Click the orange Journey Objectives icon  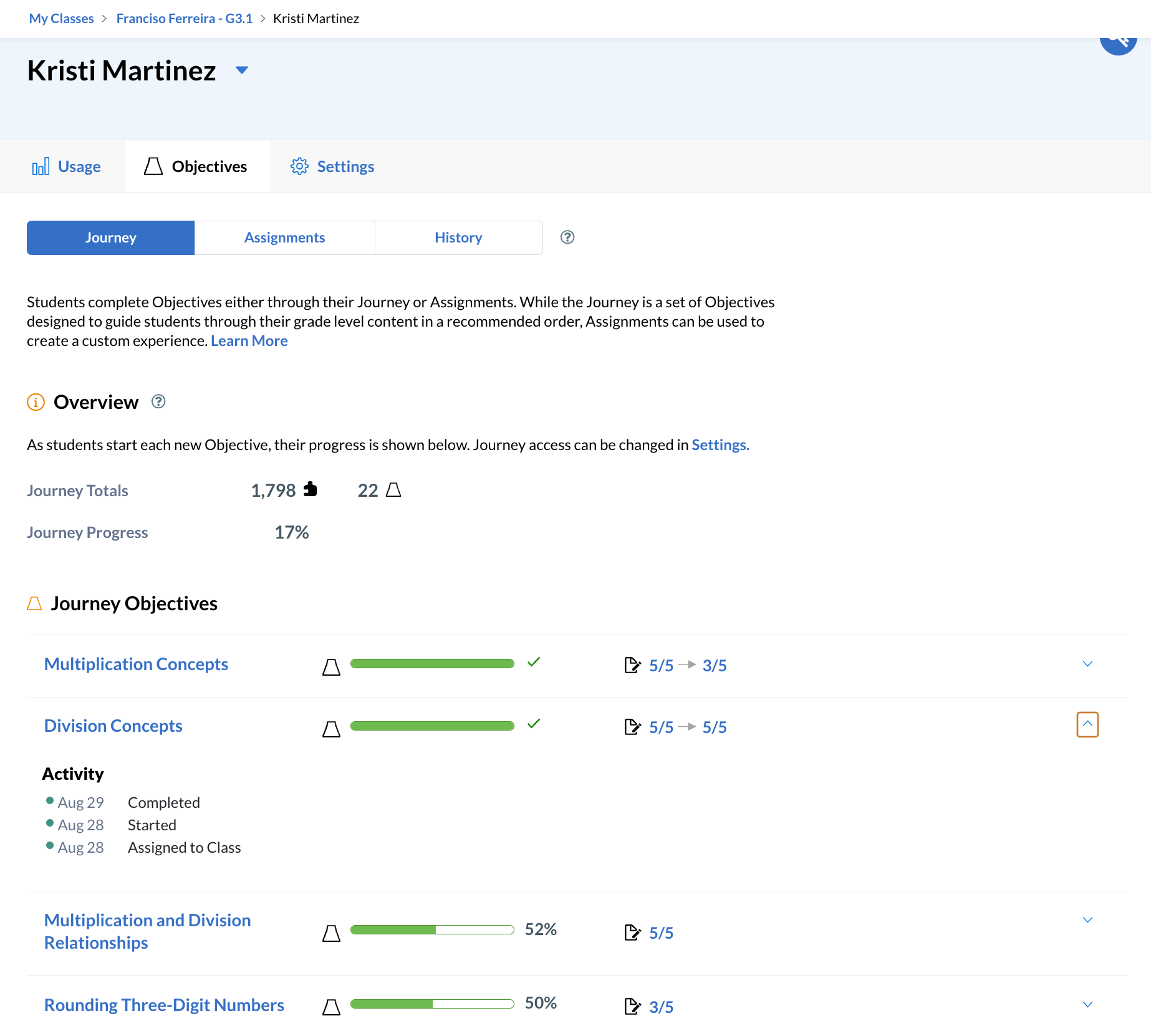(x=34, y=603)
